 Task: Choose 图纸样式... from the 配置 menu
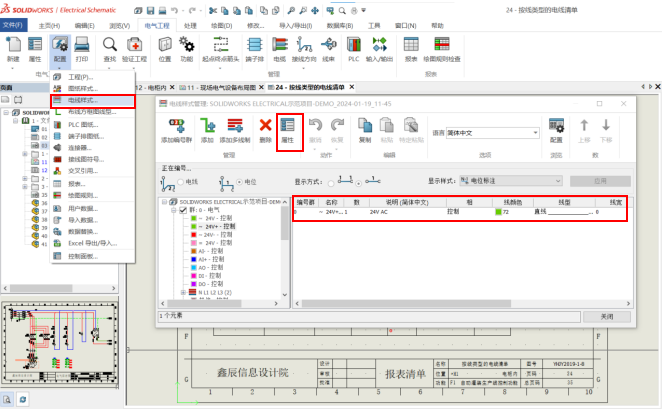pyautogui.click(x=92, y=89)
